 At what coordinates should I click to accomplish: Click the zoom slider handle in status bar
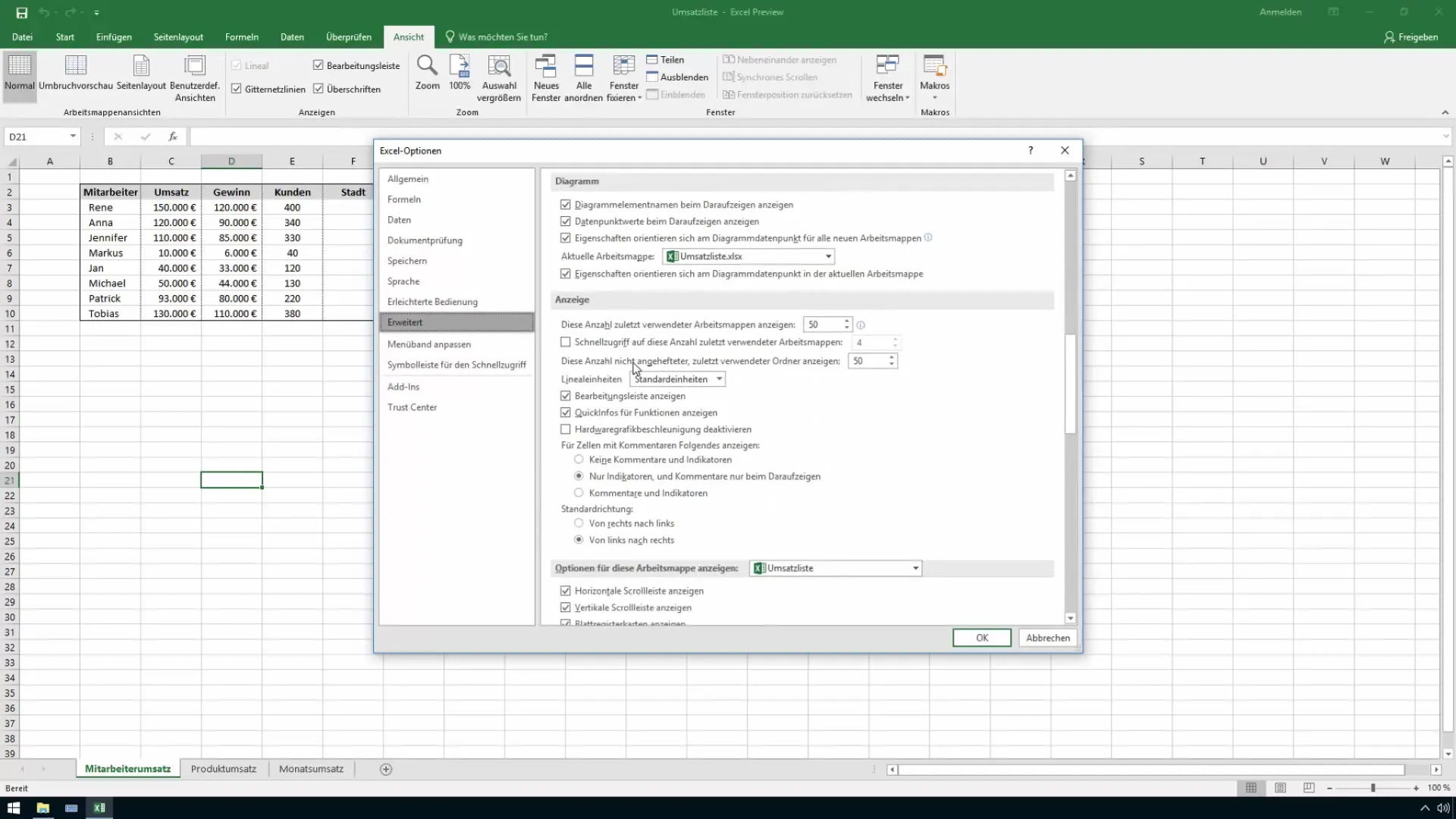point(1373,788)
